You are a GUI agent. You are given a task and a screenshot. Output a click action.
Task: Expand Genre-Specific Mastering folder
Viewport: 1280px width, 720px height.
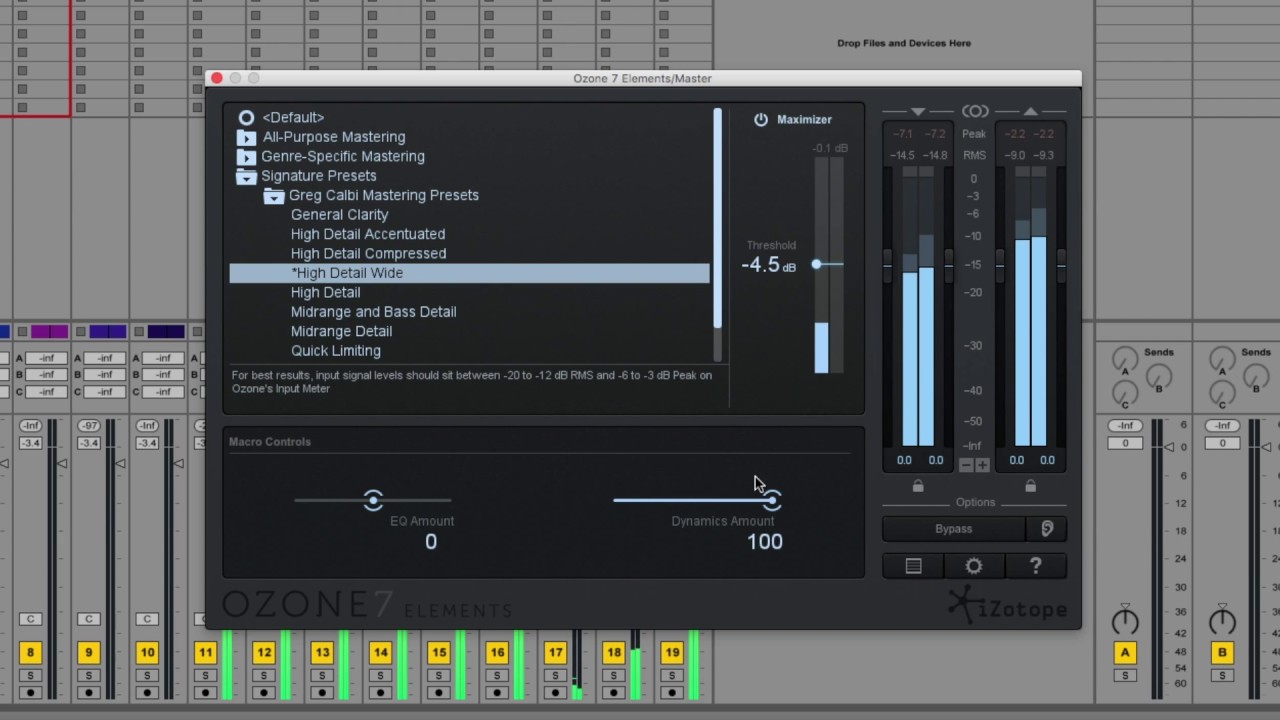pyautogui.click(x=246, y=157)
